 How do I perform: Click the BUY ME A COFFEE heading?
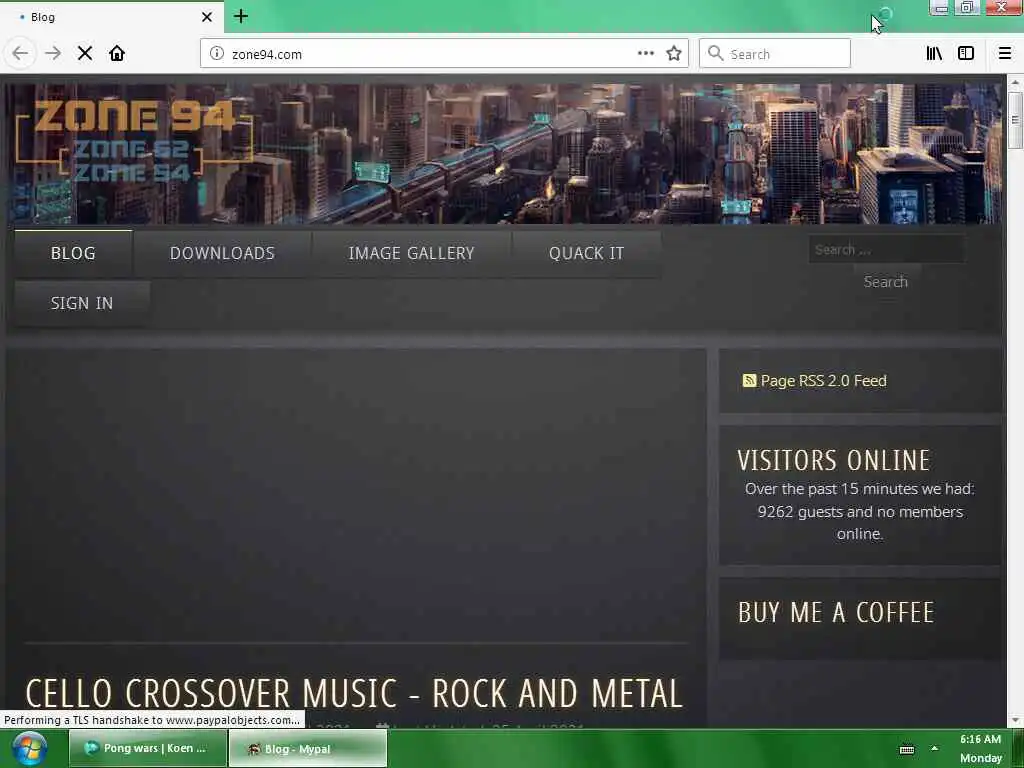click(x=836, y=613)
